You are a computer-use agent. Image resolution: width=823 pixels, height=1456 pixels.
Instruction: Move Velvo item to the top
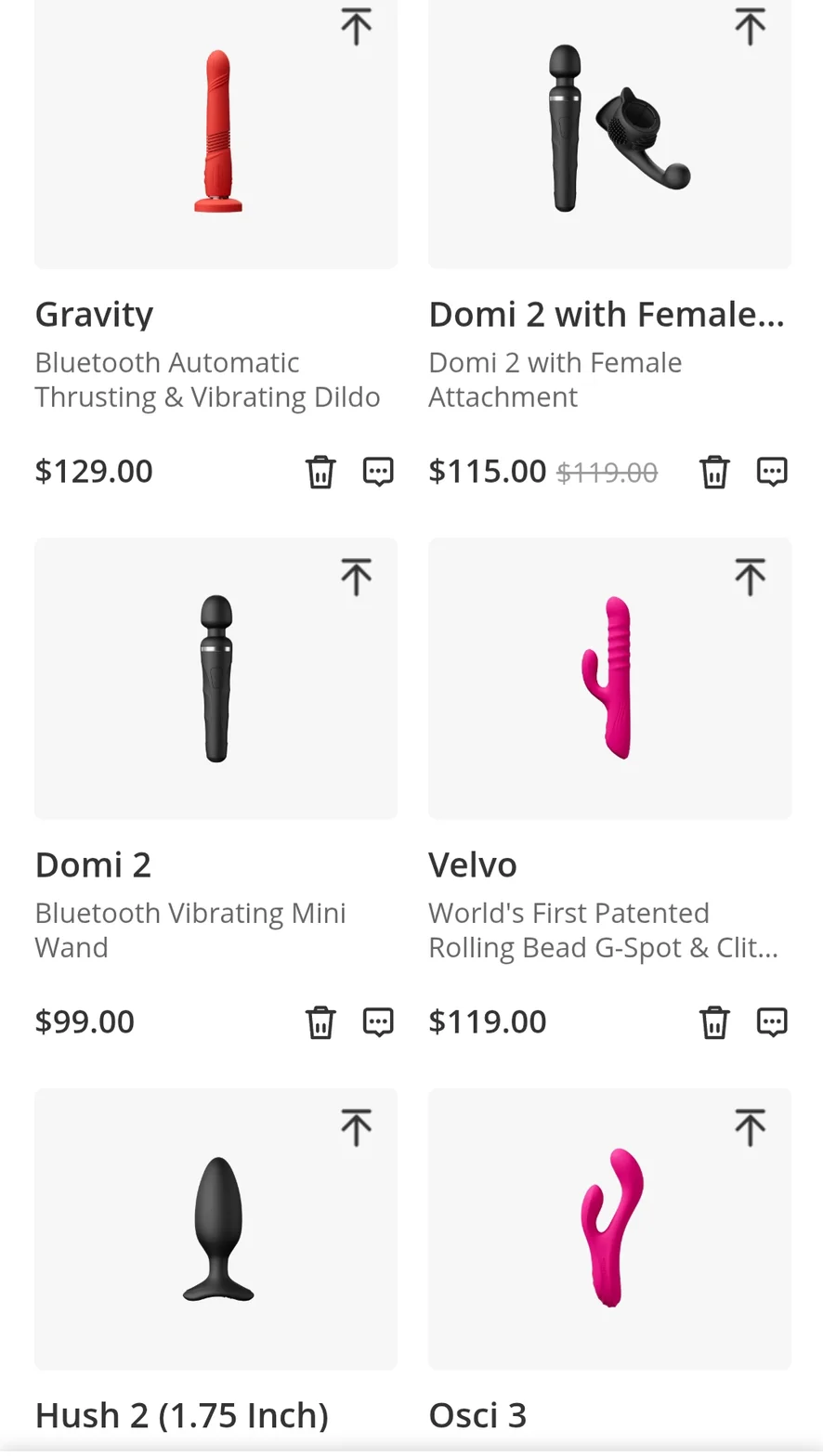pos(750,577)
